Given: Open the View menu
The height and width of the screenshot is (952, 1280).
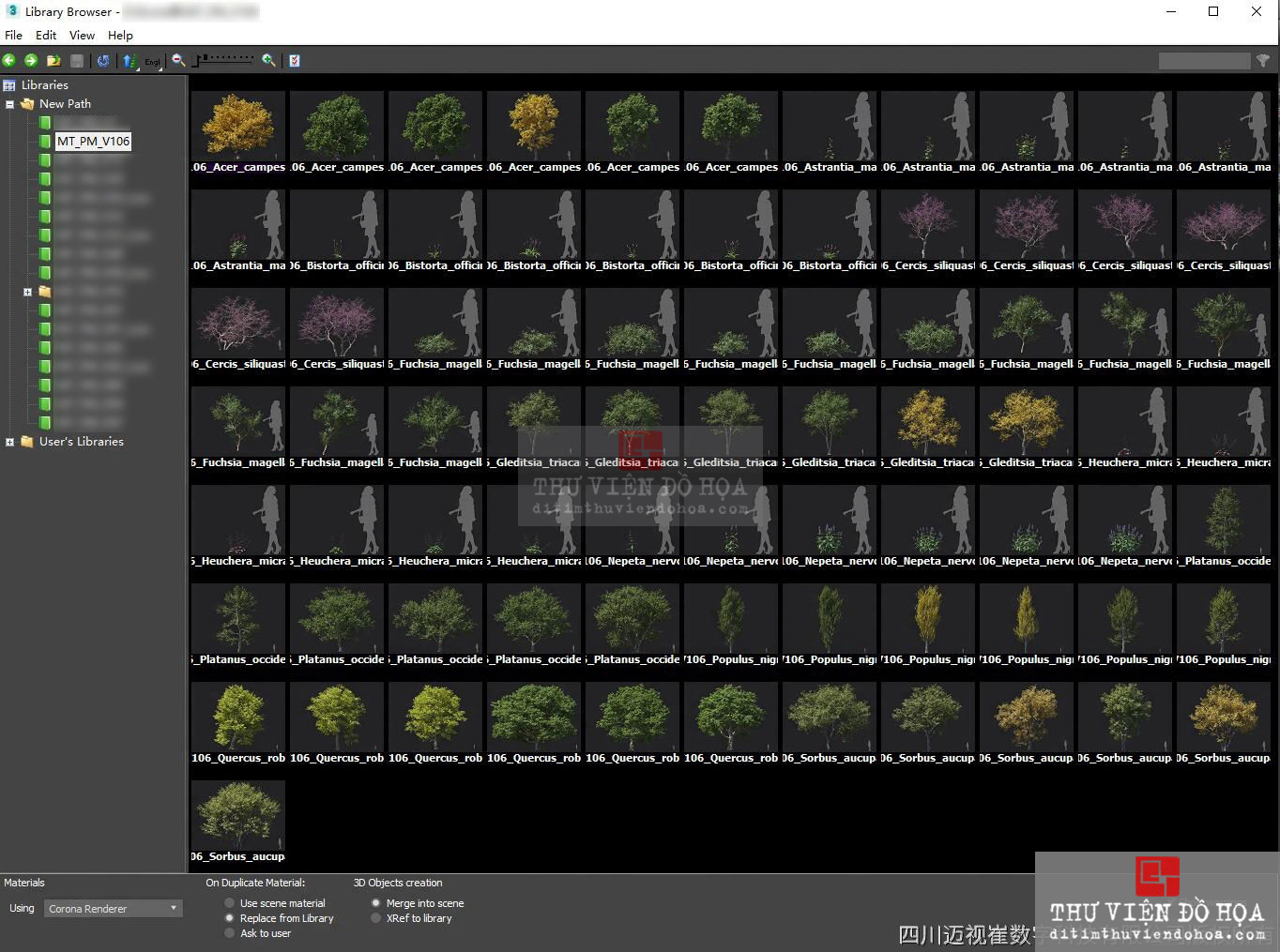Looking at the screenshot, I should [x=82, y=35].
